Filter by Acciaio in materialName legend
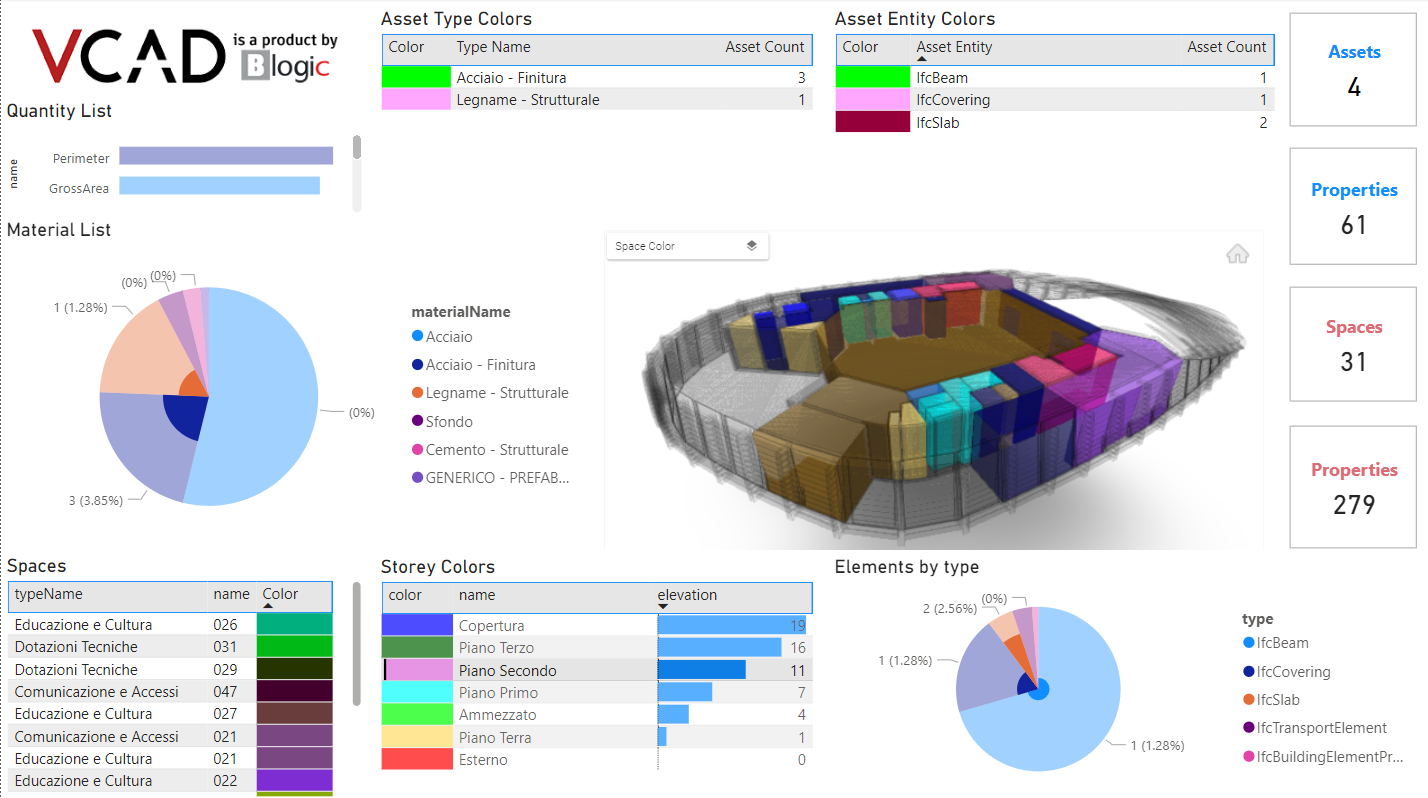This screenshot has height=798, width=1428. coord(442,337)
